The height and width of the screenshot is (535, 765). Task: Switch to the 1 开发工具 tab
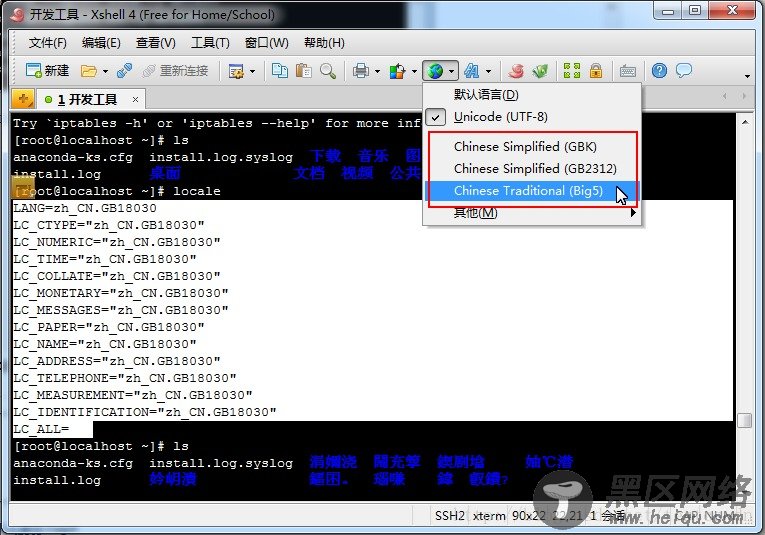coord(87,100)
